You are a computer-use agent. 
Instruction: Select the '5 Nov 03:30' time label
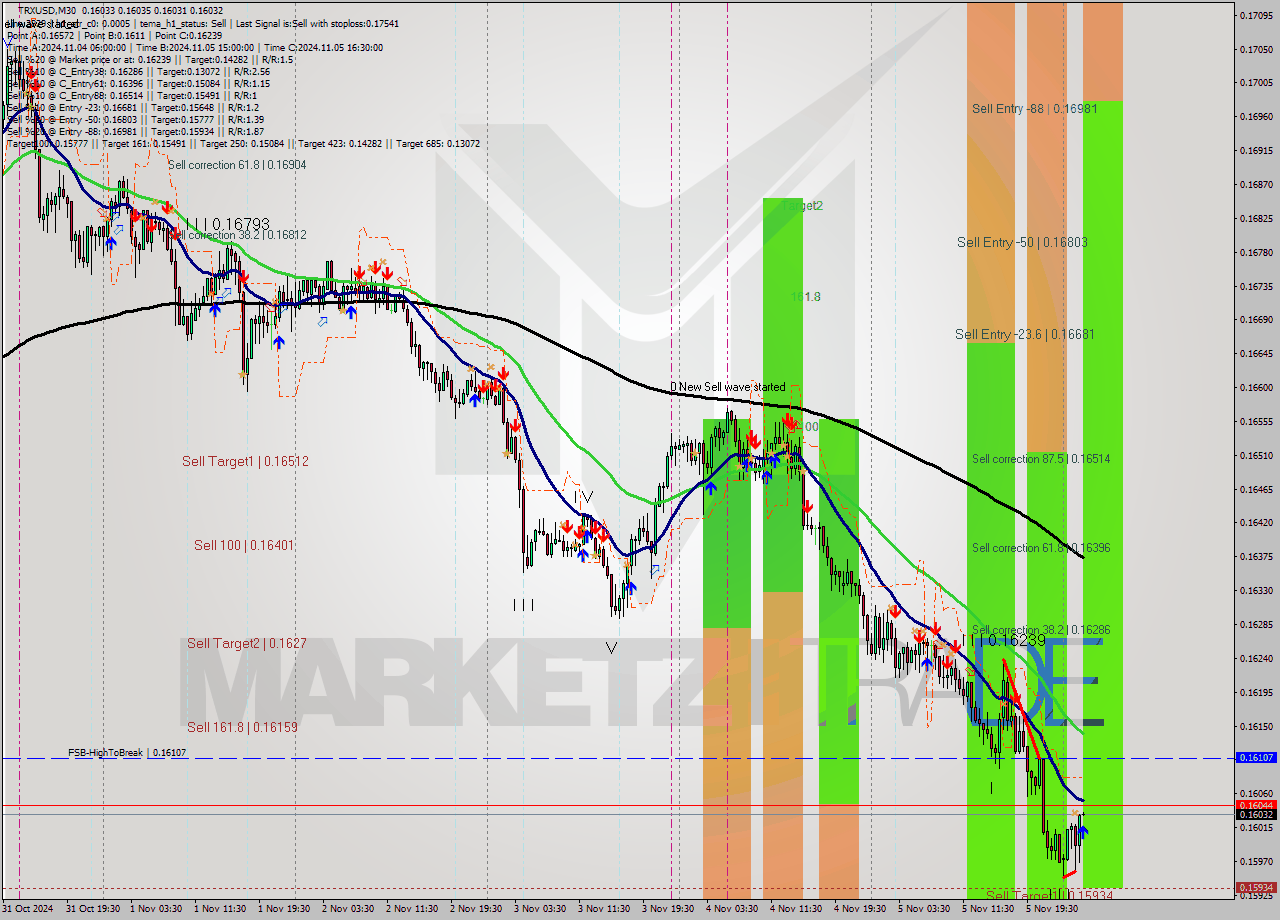click(x=923, y=909)
